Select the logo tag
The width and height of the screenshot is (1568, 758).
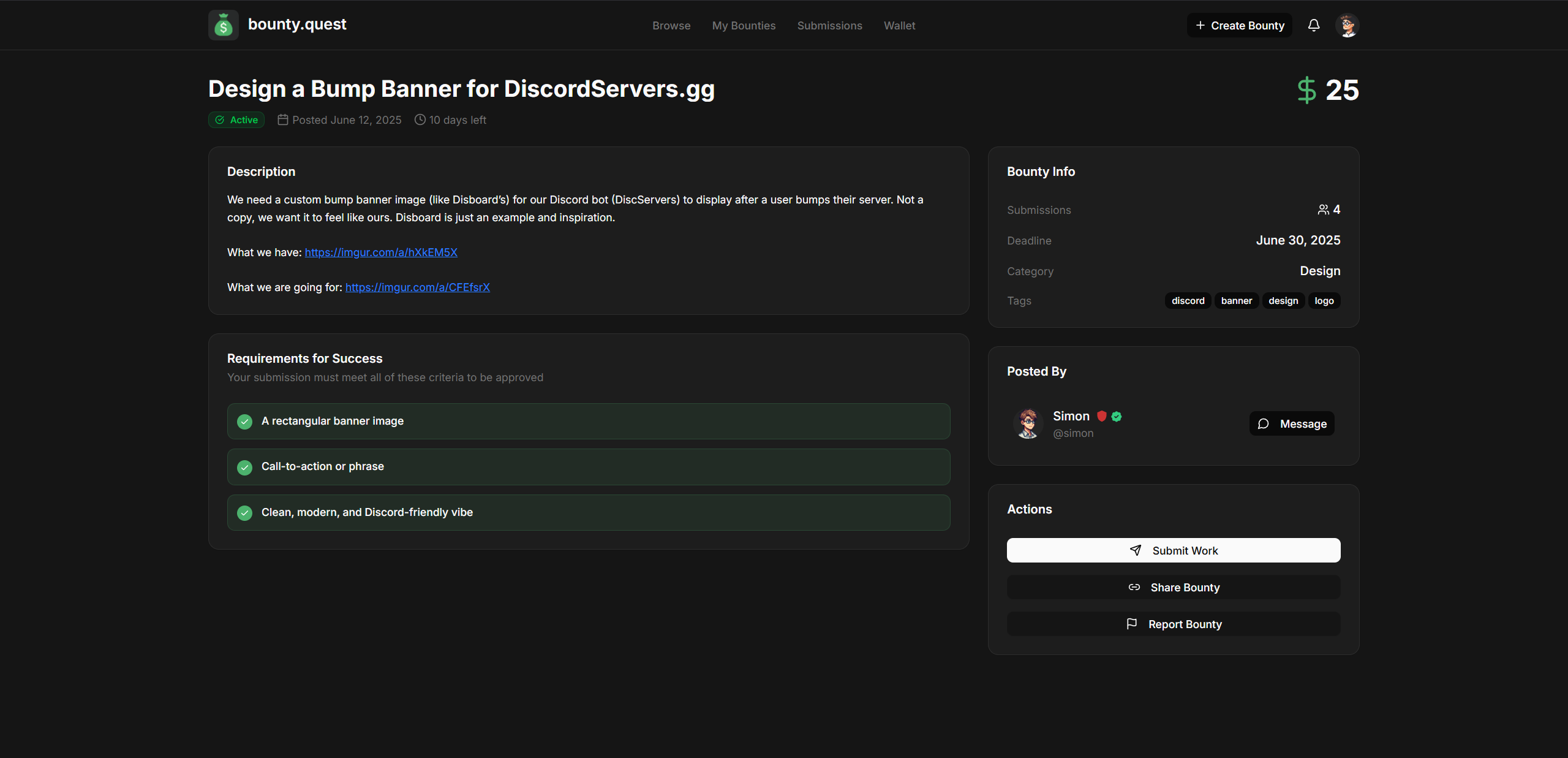1324,300
